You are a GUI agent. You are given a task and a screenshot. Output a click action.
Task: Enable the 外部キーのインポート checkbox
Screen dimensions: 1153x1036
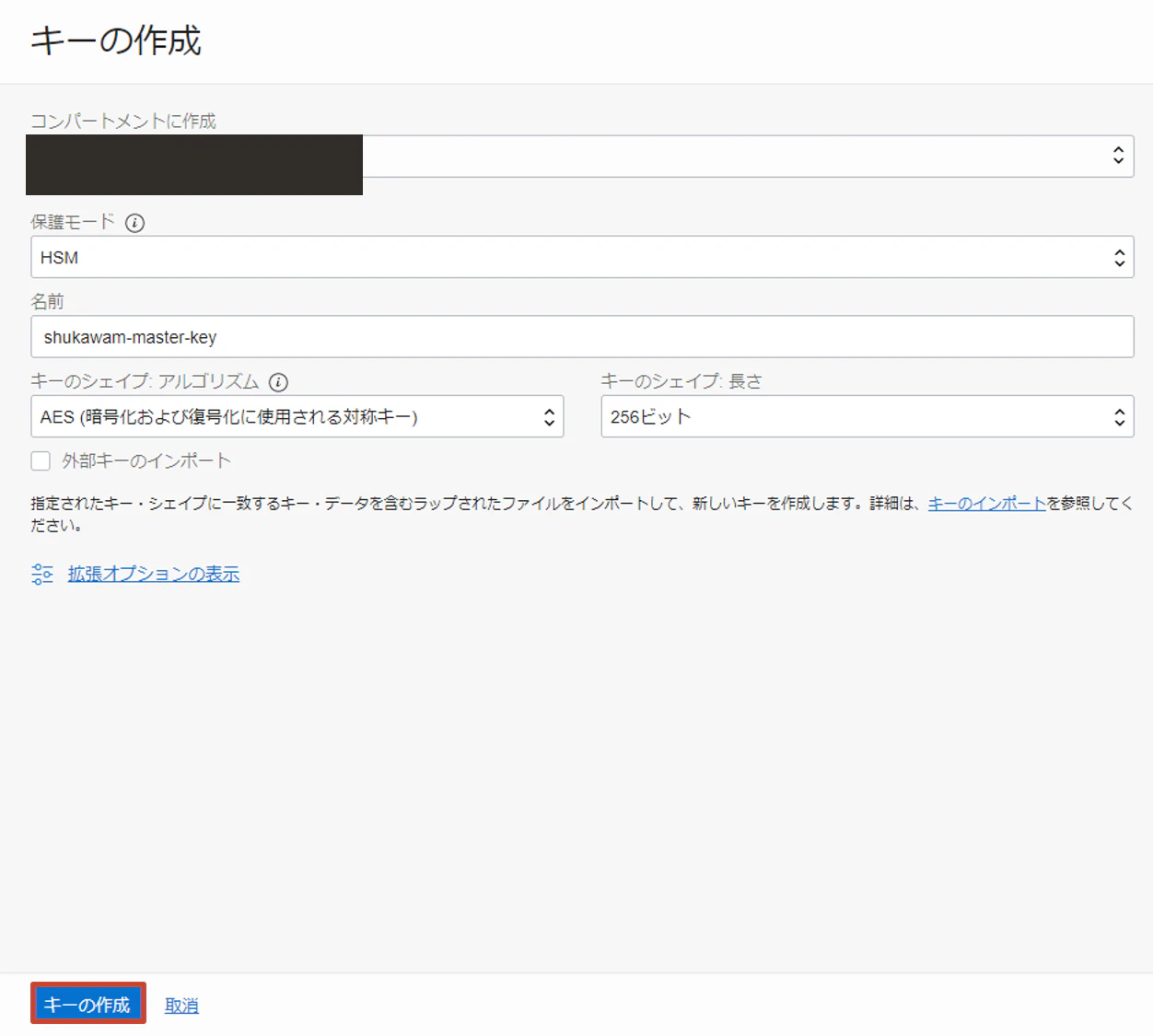[41, 460]
